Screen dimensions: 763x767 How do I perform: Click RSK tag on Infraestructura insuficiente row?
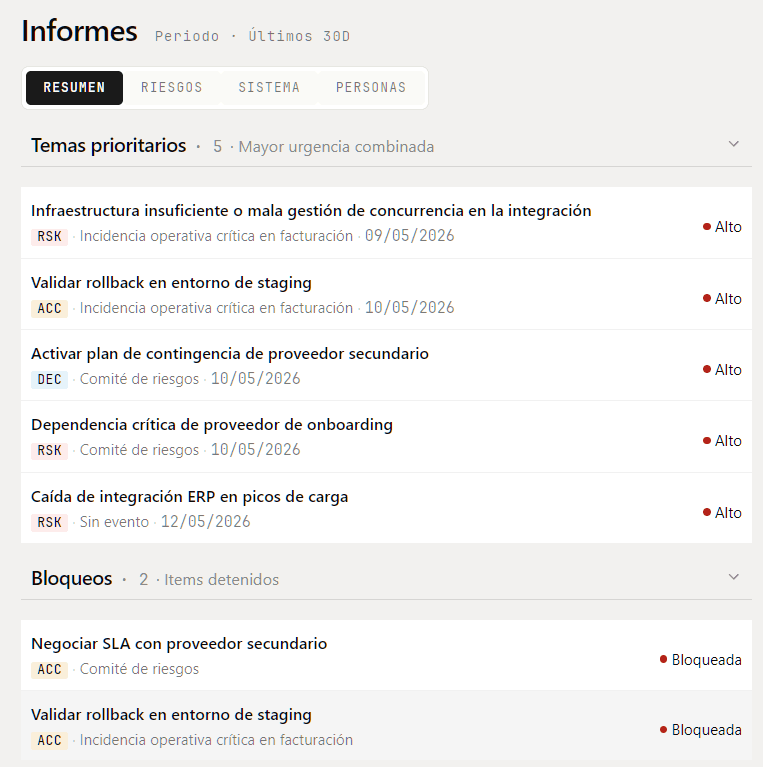click(x=49, y=237)
